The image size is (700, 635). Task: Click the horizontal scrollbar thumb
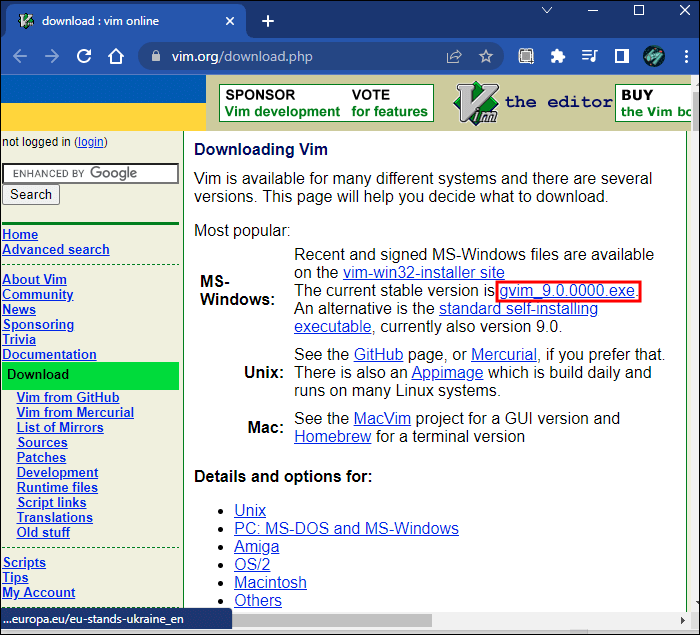click(x=331, y=620)
